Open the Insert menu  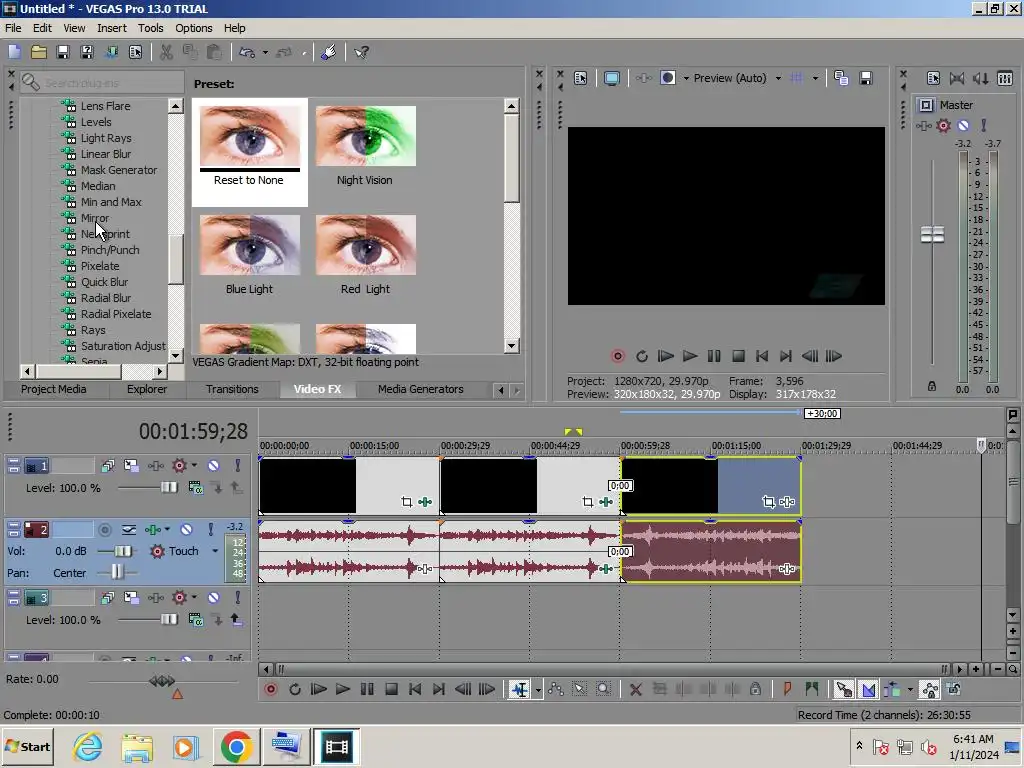(x=112, y=28)
